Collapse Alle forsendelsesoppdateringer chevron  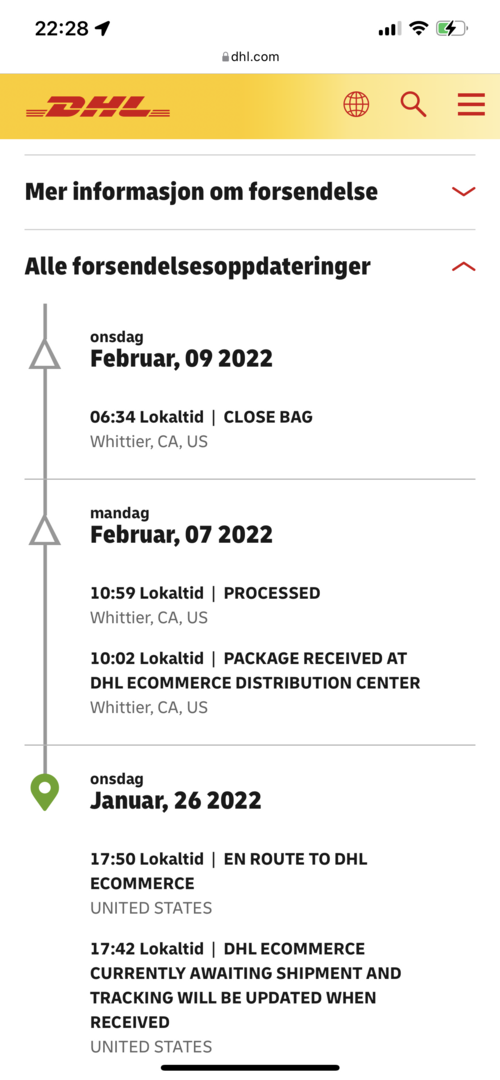tap(463, 267)
